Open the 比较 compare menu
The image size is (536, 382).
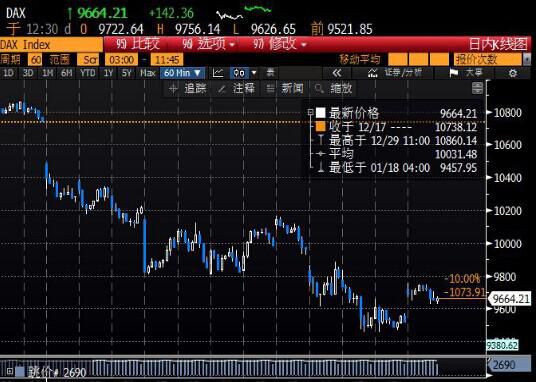point(138,44)
